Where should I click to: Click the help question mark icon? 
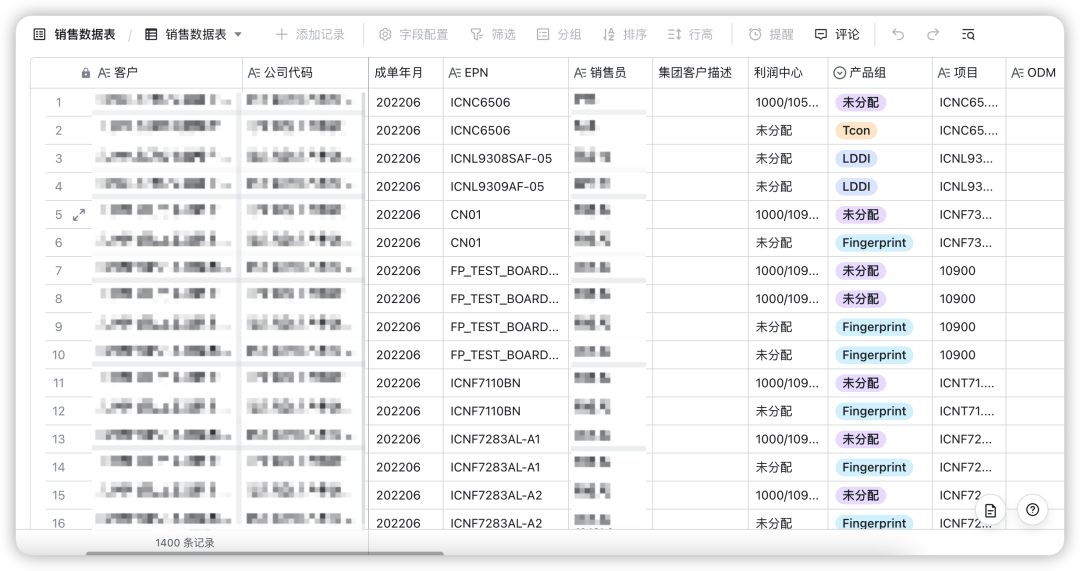[1033, 510]
